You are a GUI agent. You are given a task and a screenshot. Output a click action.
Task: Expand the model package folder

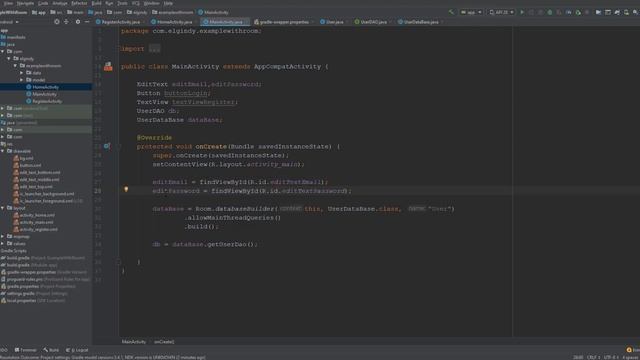pyautogui.click(x=22, y=80)
